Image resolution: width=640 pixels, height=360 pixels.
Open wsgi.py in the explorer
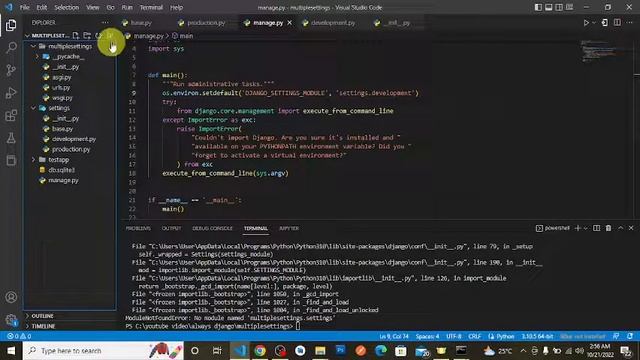click(x=61, y=98)
